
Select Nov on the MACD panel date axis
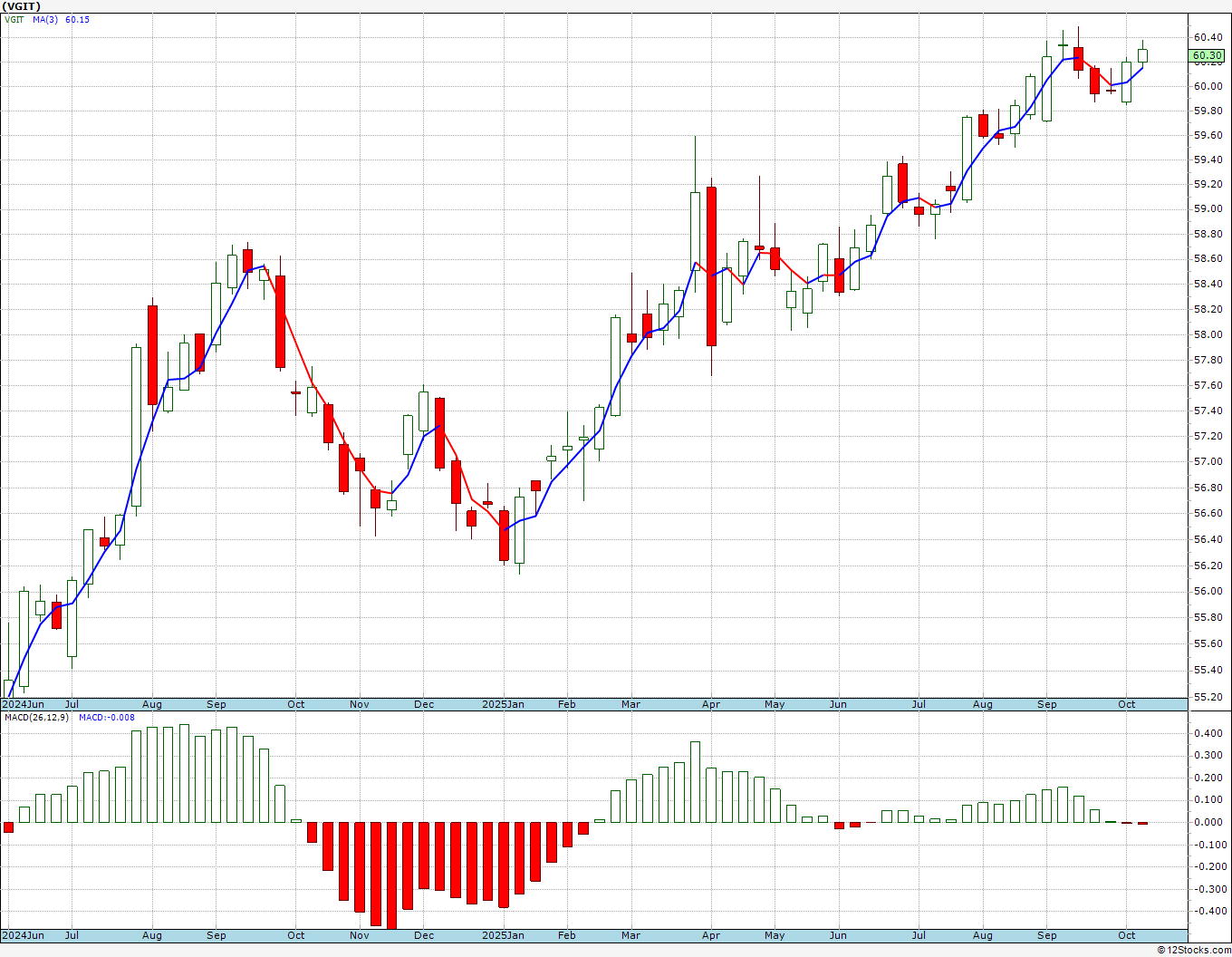[x=360, y=936]
